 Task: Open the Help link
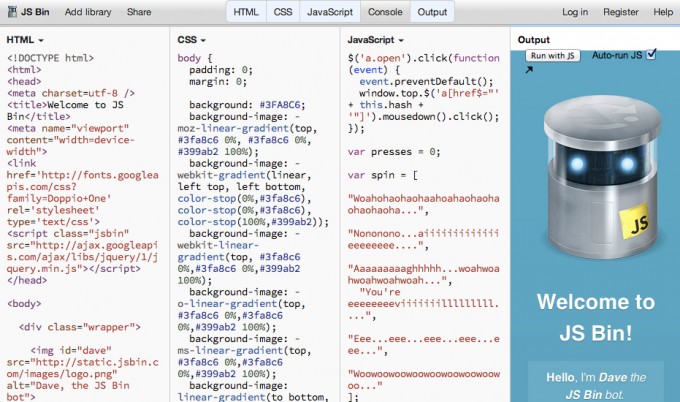point(663,12)
